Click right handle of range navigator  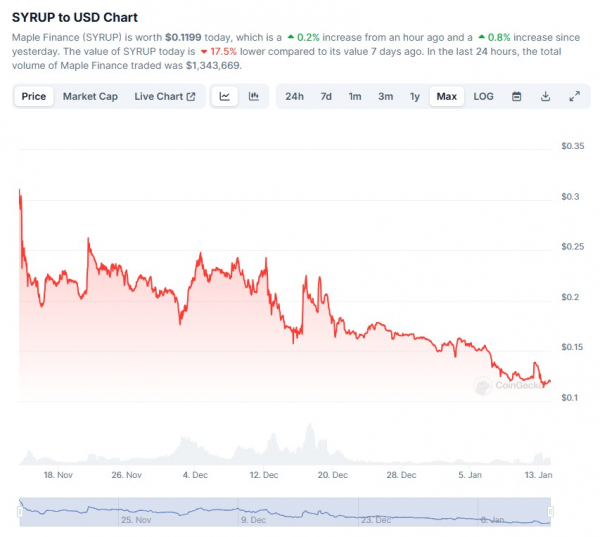tap(550, 511)
